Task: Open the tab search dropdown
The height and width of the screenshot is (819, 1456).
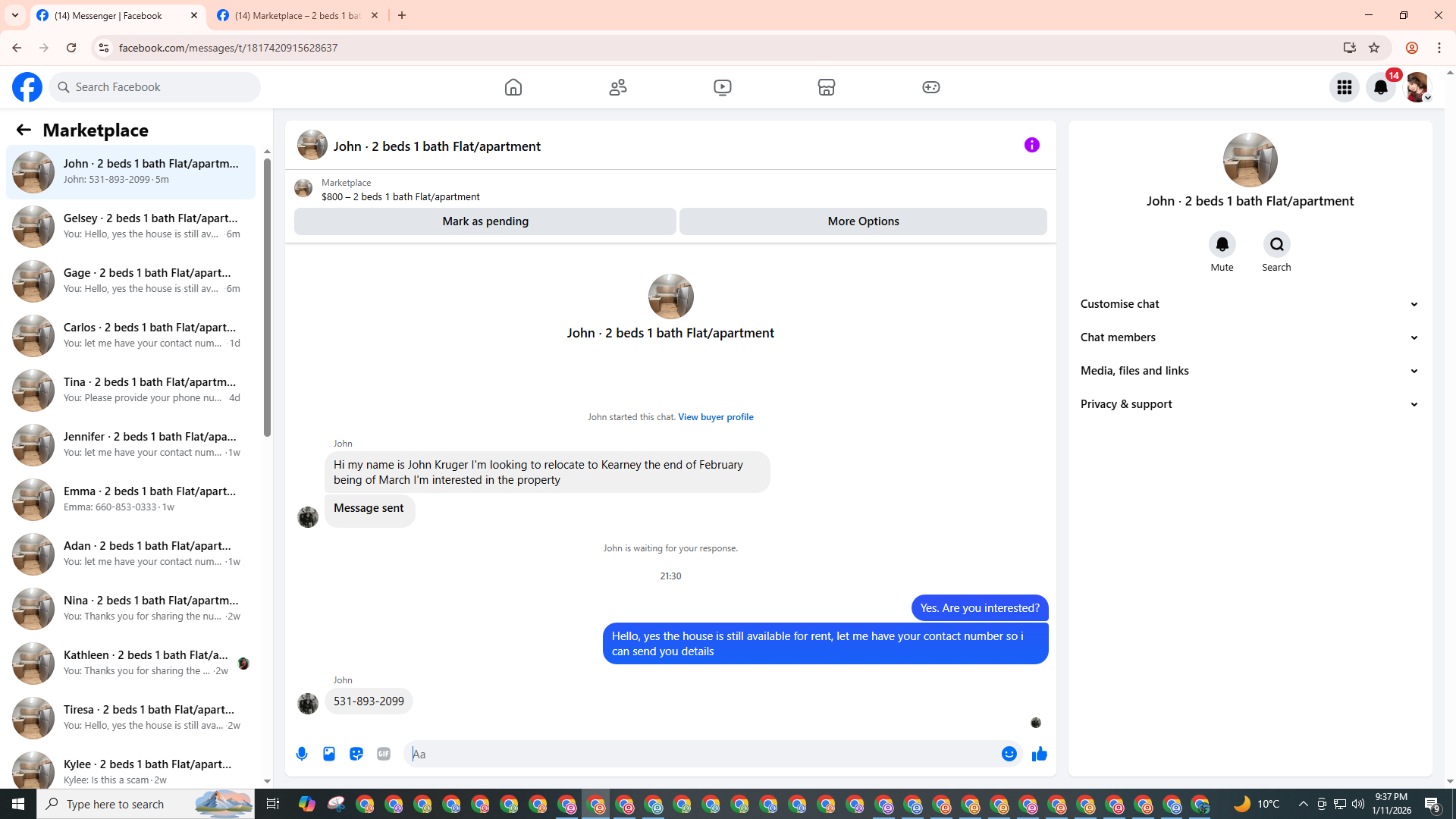Action: [x=15, y=15]
